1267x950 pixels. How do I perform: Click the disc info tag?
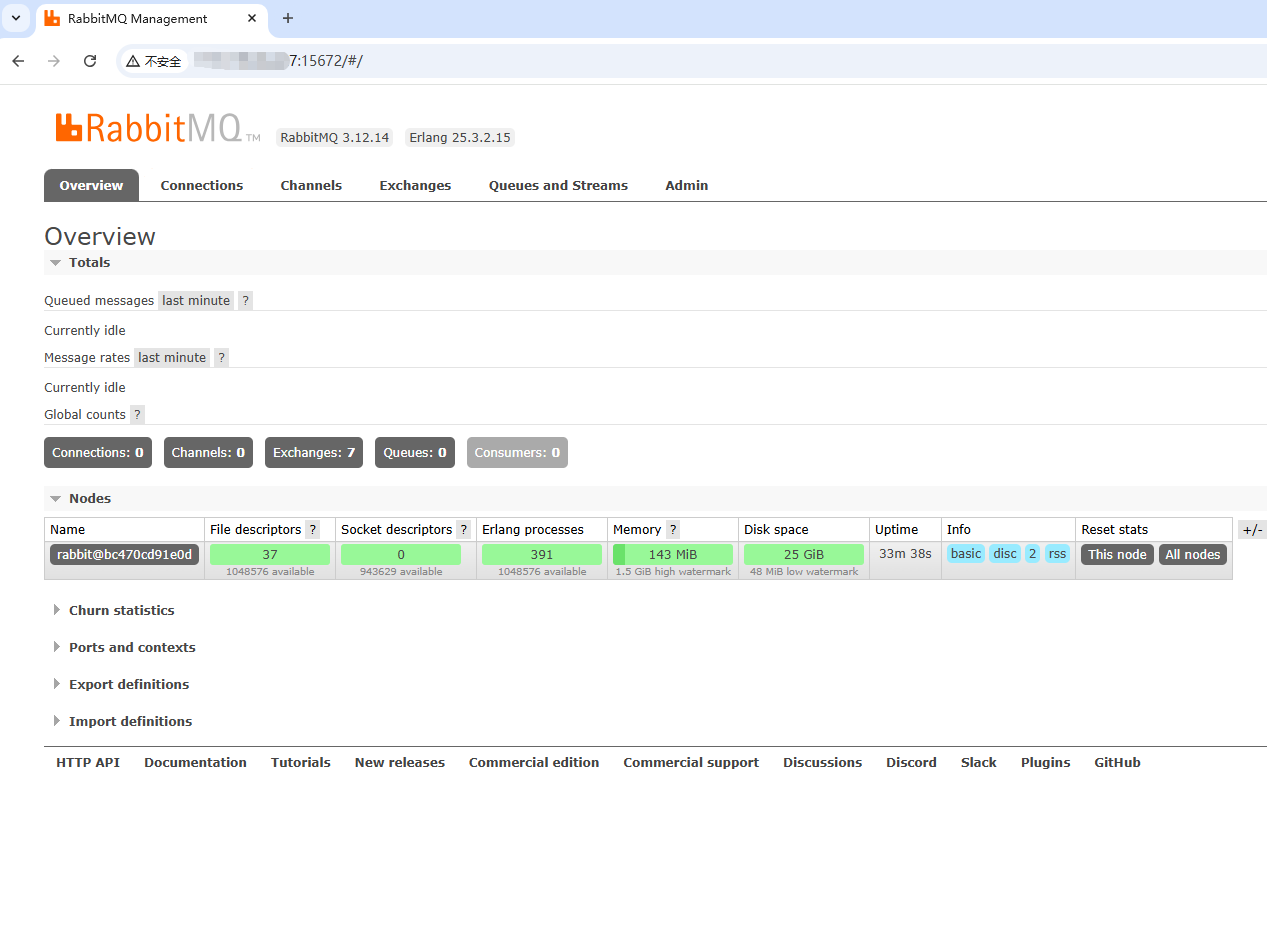coord(1005,554)
